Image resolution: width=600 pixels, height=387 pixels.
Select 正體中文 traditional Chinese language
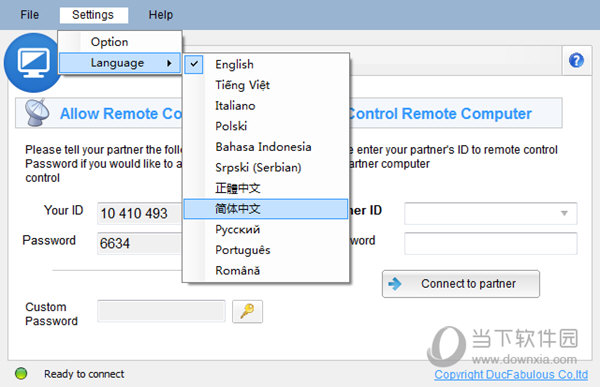[x=266, y=188]
